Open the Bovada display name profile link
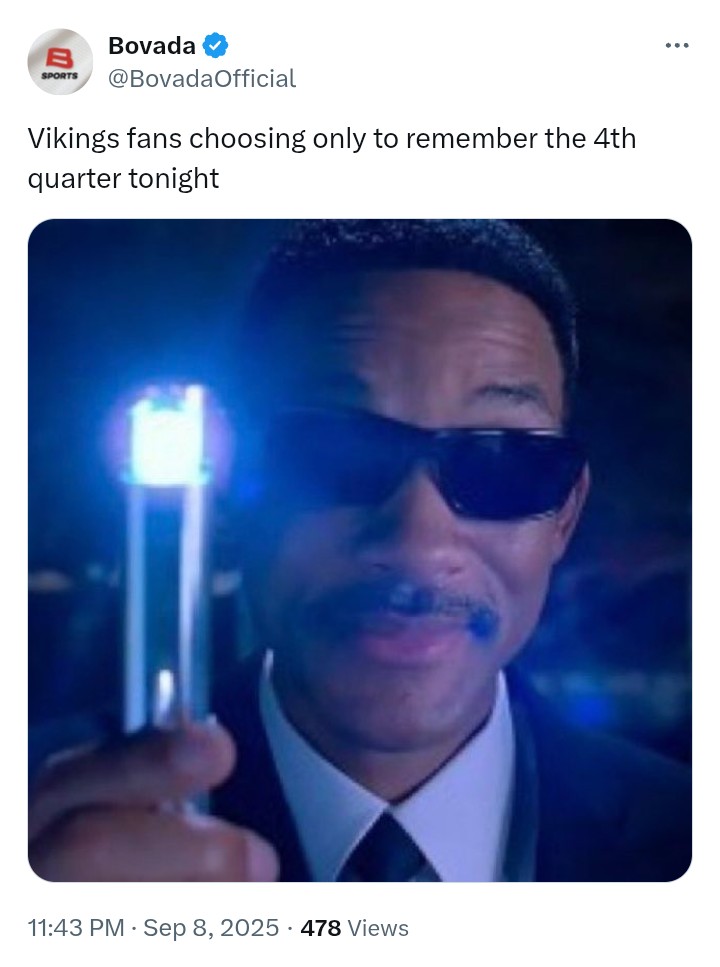 click(x=152, y=46)
